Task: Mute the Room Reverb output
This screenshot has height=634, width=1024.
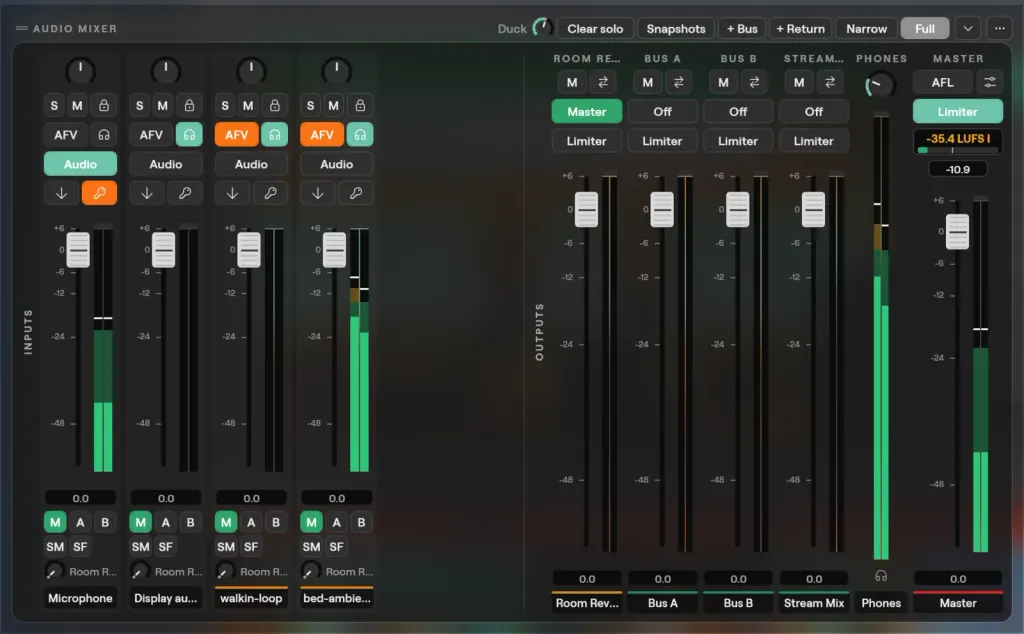Action: pyautogui.click(x=572, y=82)
